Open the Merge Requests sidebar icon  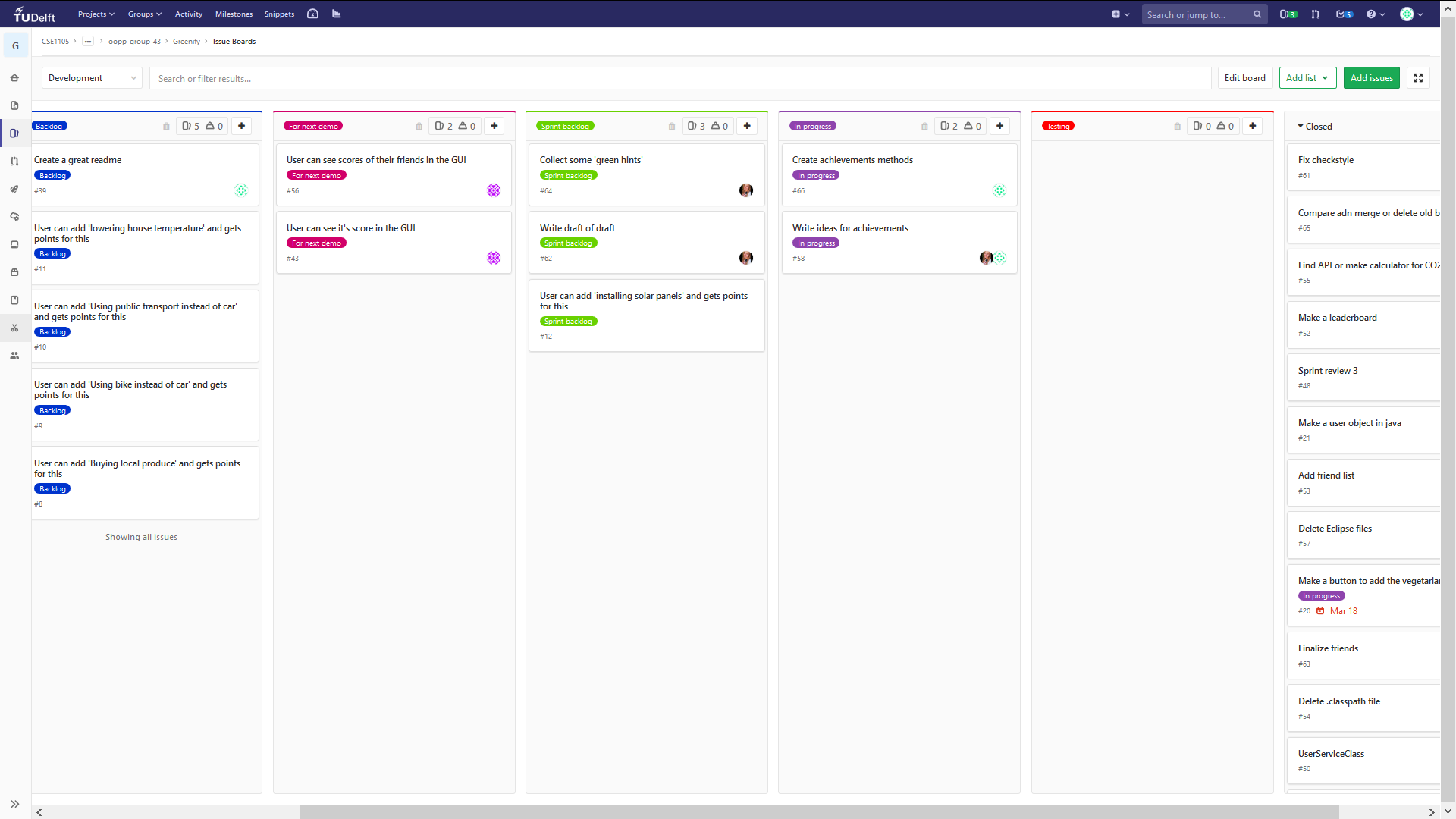coord(14,162)
